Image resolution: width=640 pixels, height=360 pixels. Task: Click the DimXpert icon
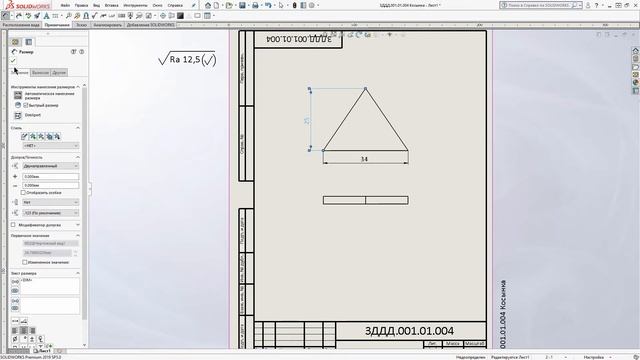pyautogui.click(x=18, y=115)
